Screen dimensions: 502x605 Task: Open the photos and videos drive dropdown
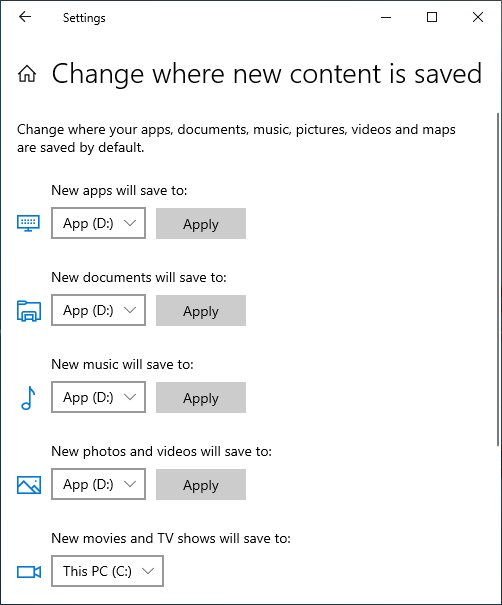98,484
